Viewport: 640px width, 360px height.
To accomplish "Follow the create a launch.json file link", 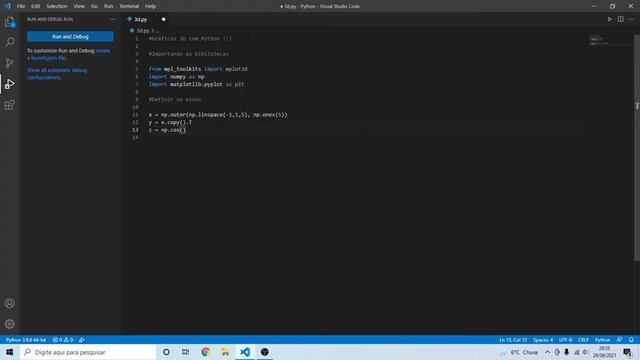I will click(69, 54).
